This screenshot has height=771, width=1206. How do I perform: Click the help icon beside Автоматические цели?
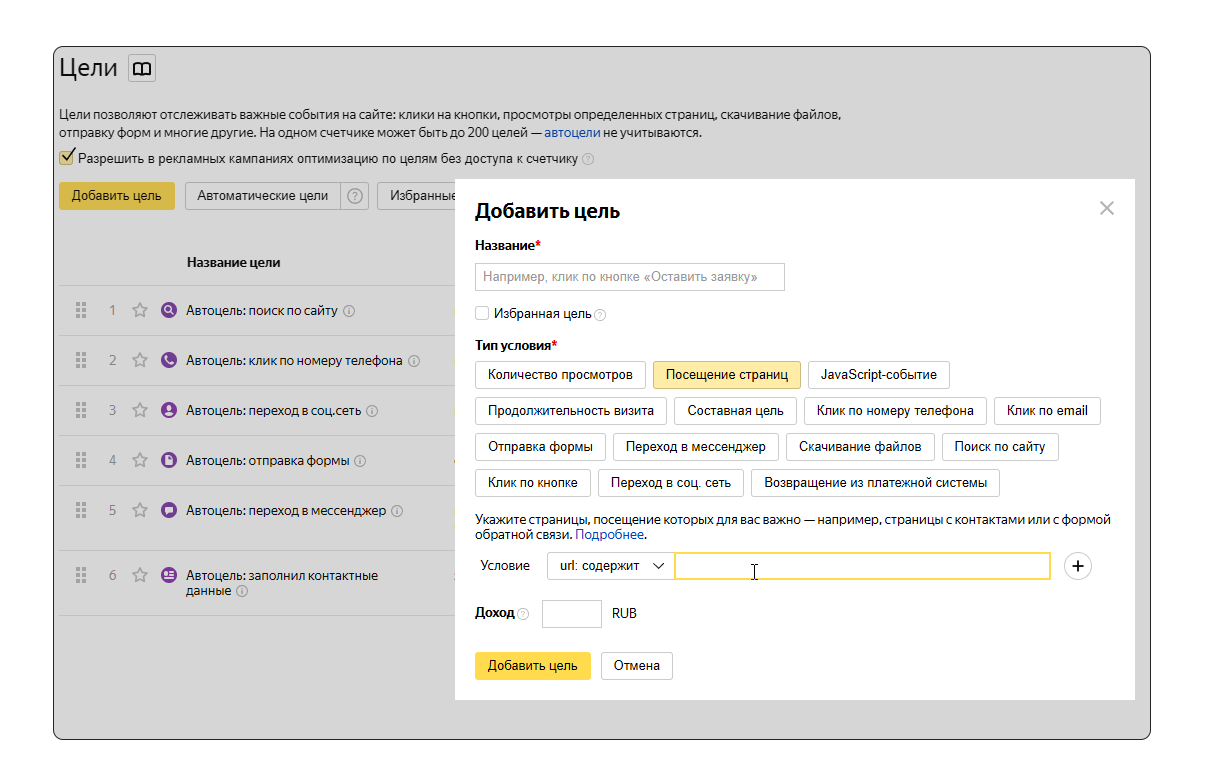tap(355, 196)
